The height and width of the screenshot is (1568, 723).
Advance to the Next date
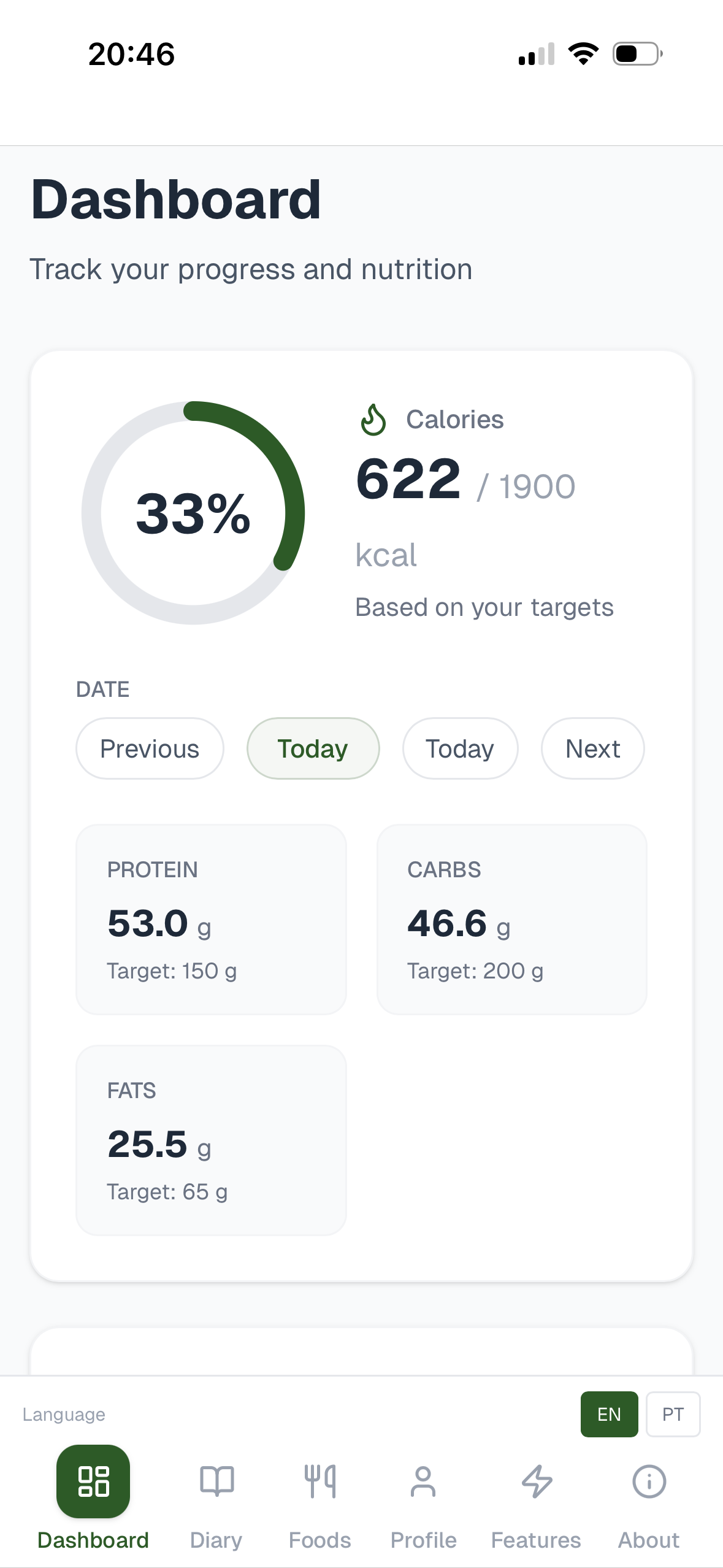coord(592,748)
